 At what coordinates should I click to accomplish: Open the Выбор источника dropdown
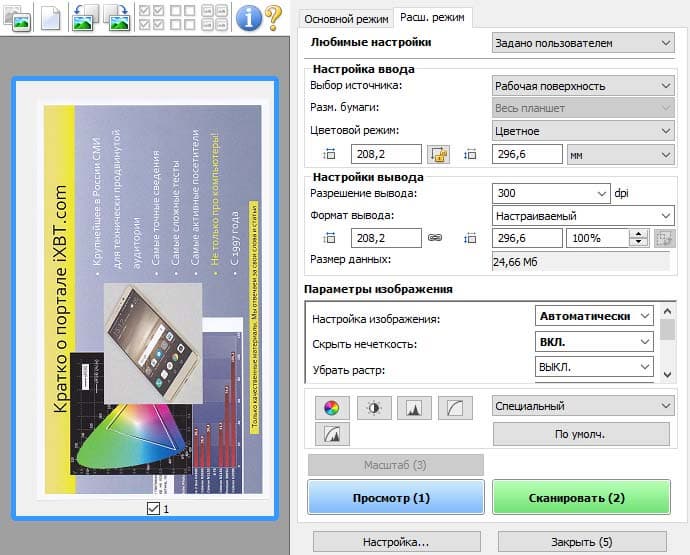point(583,86)
